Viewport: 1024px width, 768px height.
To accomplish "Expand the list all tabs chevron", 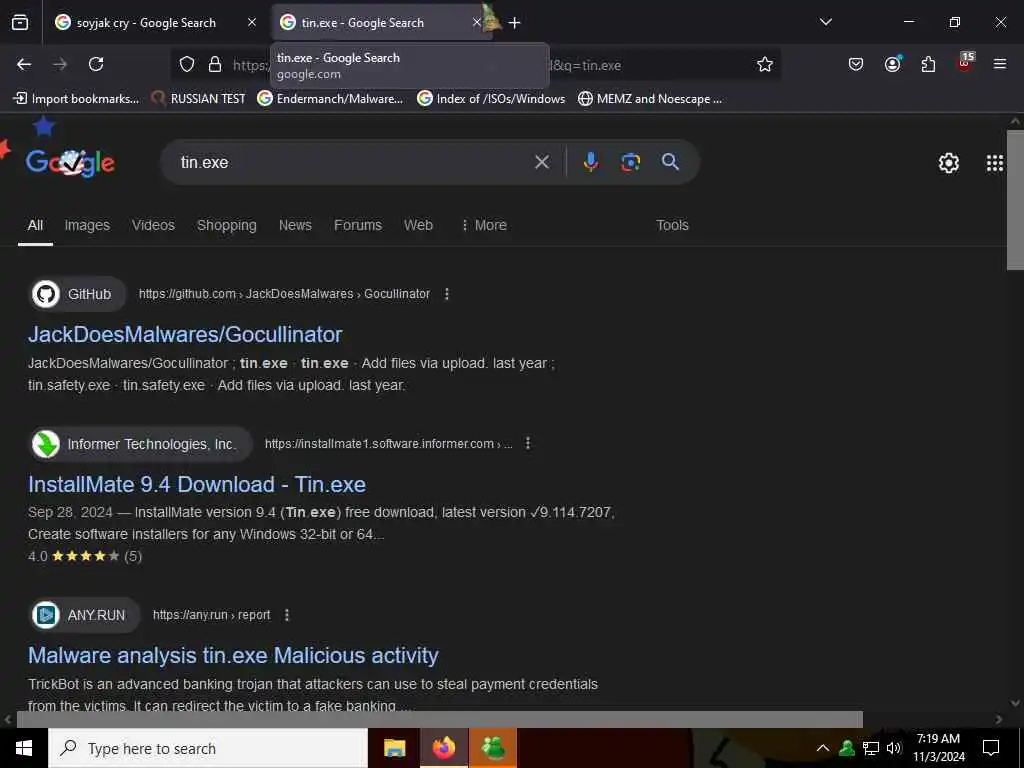I will (x=825, y=22).
